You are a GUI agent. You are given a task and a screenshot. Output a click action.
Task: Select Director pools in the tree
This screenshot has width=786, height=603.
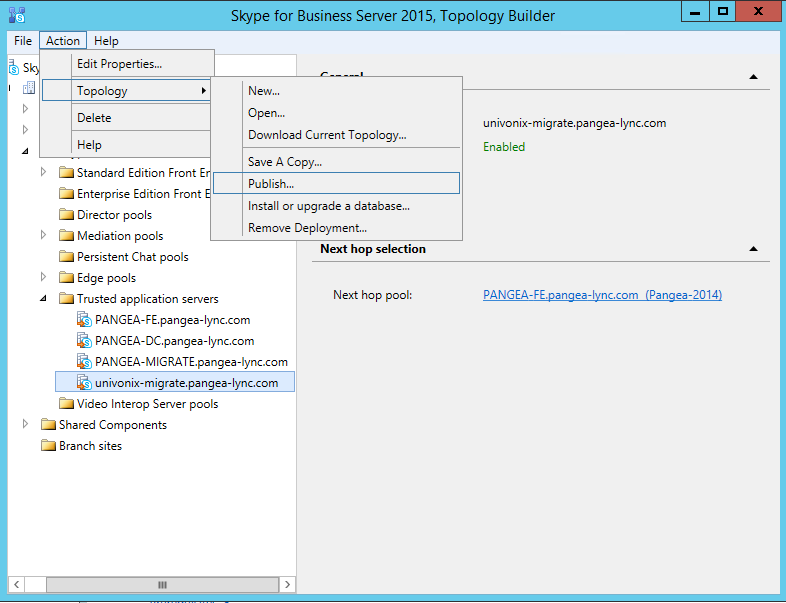[114, 215]
